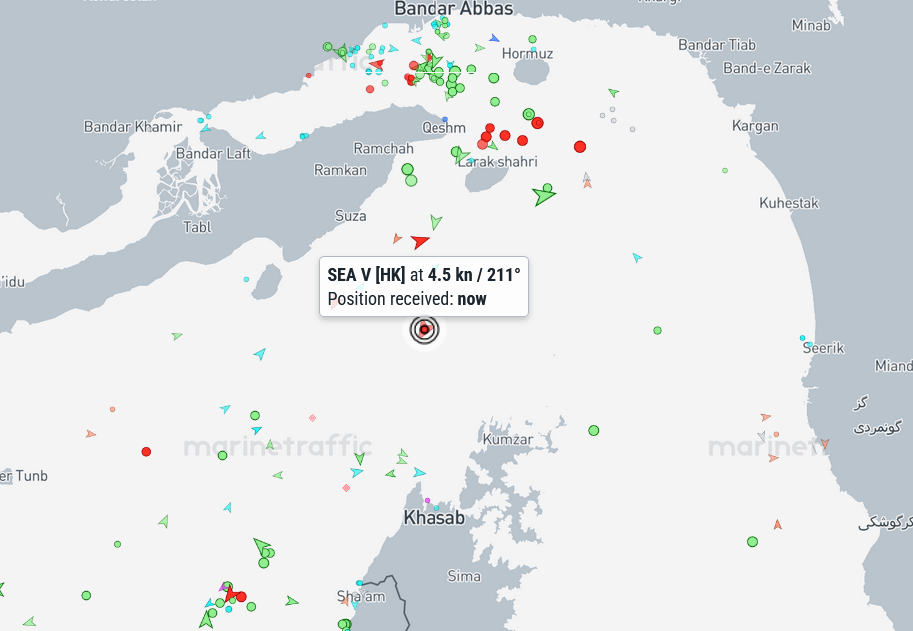Click the Larak shahri label
Image resolution: width=913 pixels, height=631 pixels.
click(497, 162)
